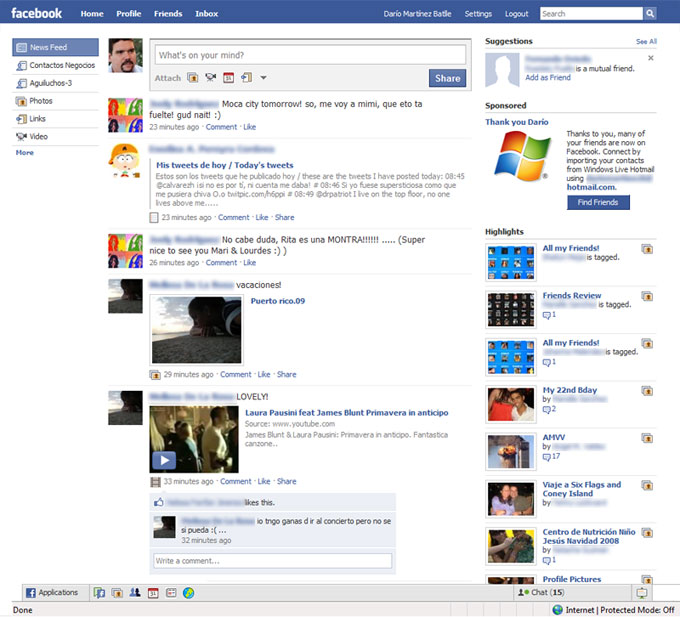
Task: Open the Photos app icon in bottom bar
Action: point(117,593)
